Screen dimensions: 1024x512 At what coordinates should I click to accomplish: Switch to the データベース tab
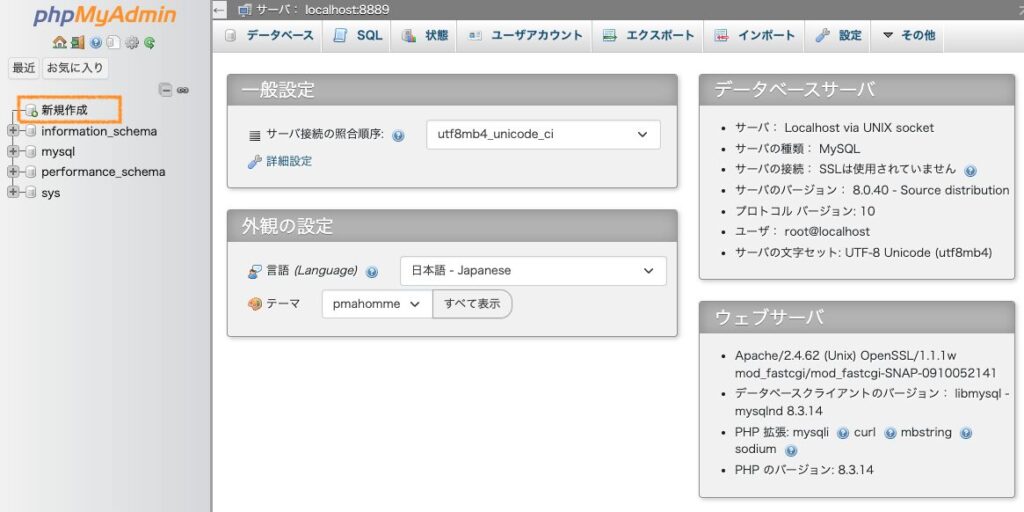(x=268, y=35)
